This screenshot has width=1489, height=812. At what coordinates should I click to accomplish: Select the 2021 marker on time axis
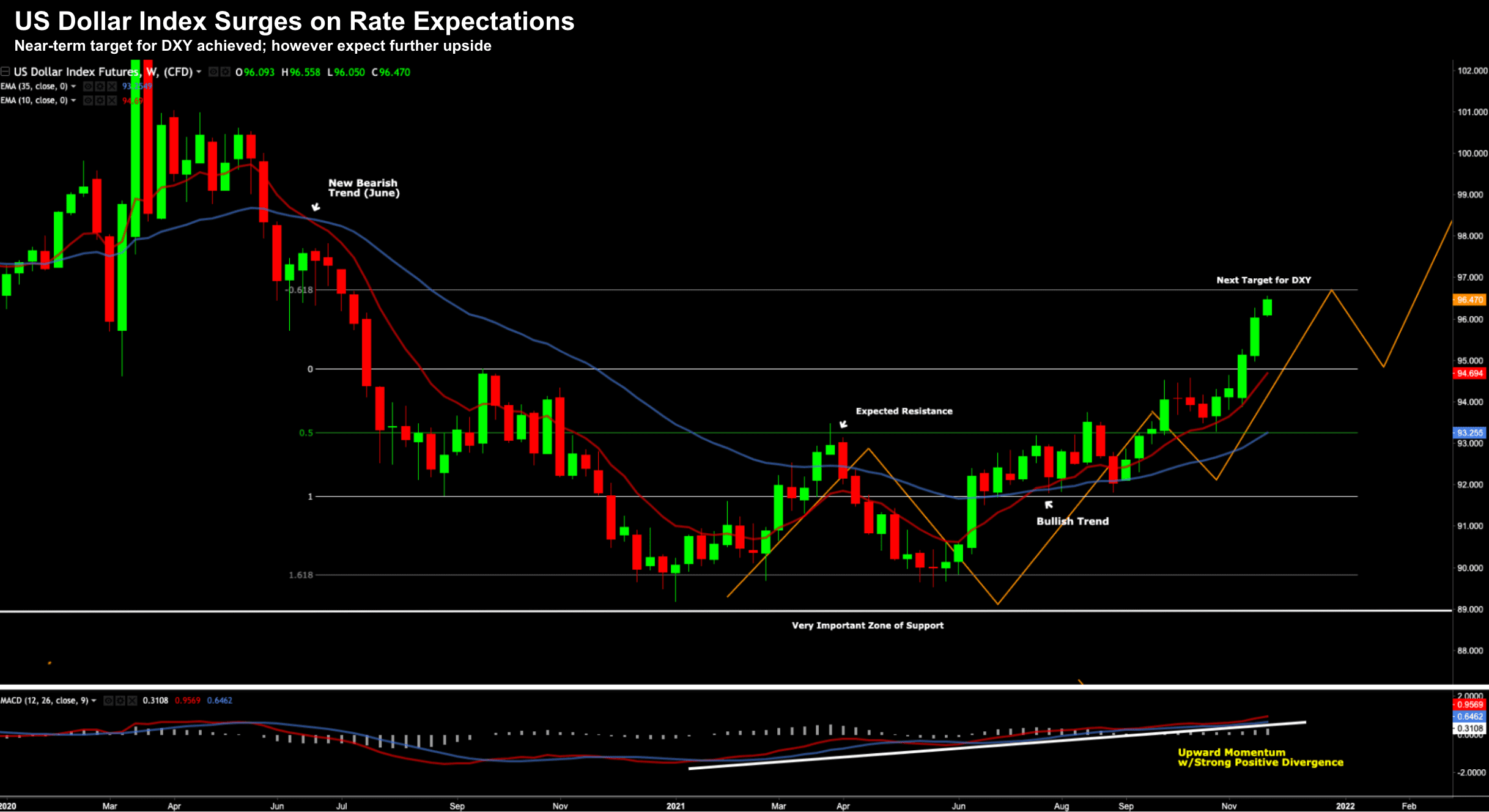[675, 806]
